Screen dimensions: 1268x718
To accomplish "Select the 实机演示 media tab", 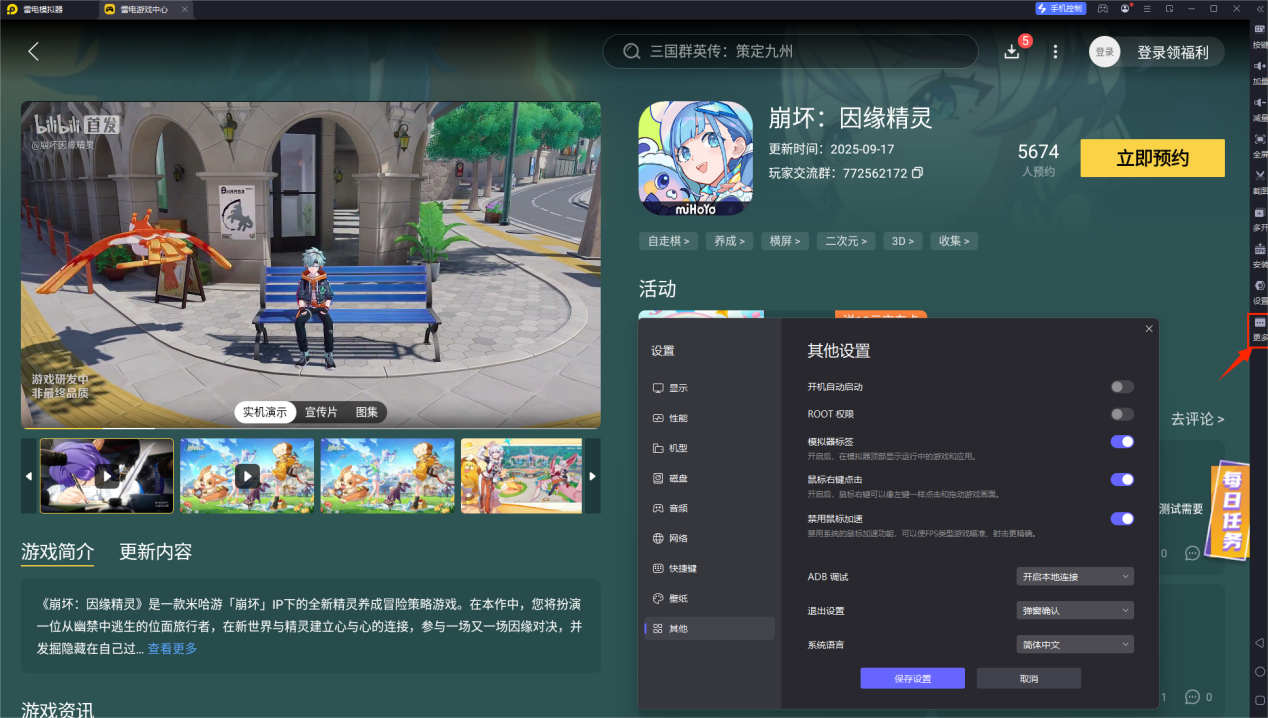I will [265, 412].
